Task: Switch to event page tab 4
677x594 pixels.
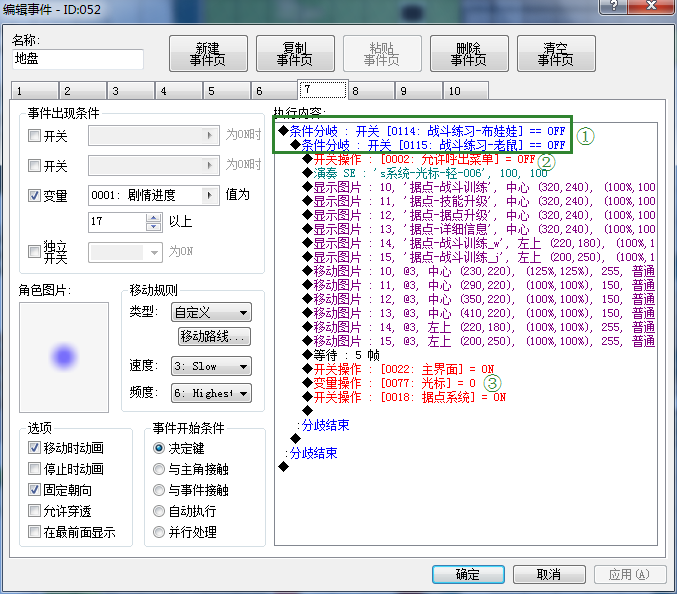Action: 179,91
